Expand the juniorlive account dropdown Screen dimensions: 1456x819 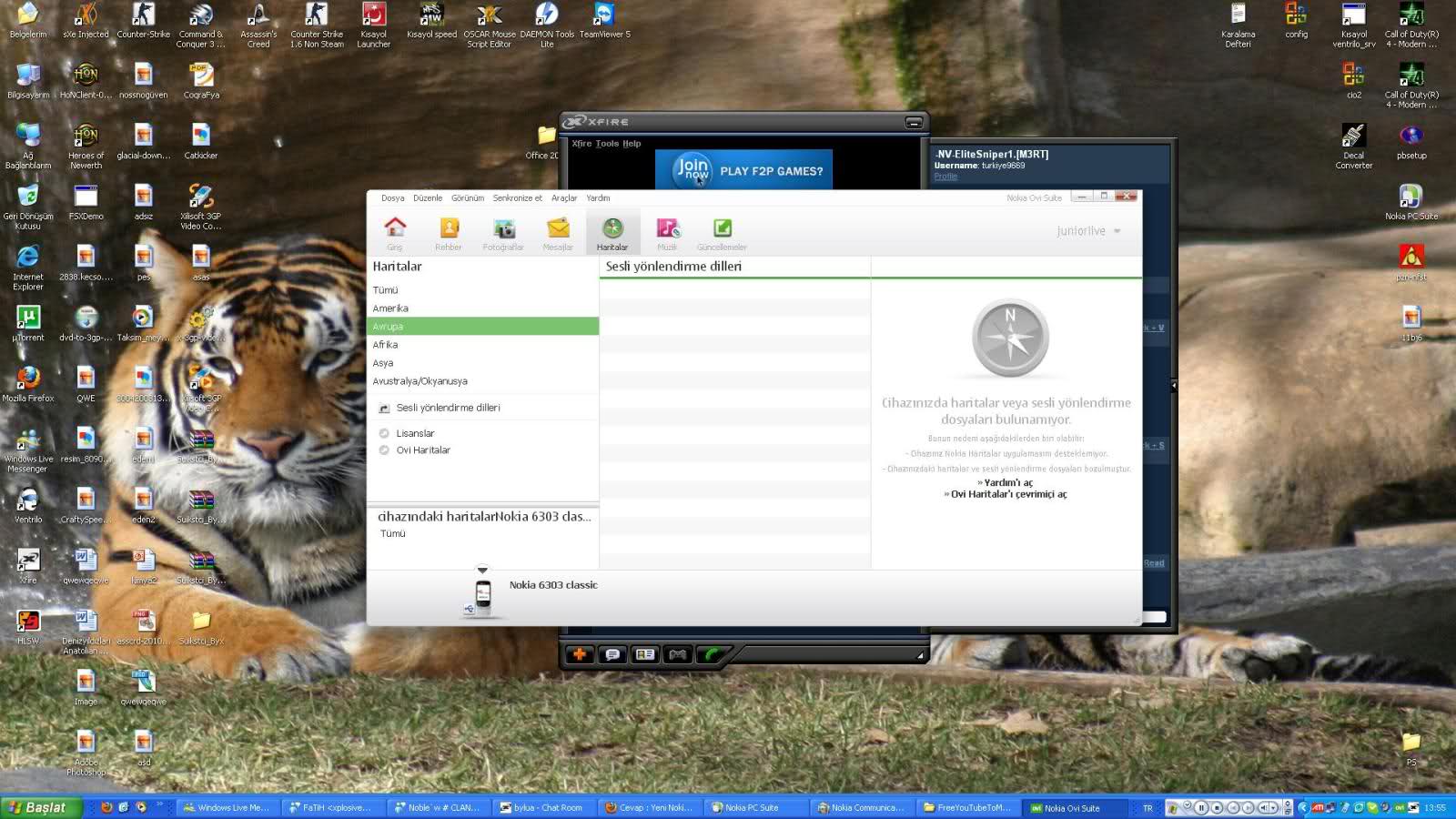pos(1117,231)
